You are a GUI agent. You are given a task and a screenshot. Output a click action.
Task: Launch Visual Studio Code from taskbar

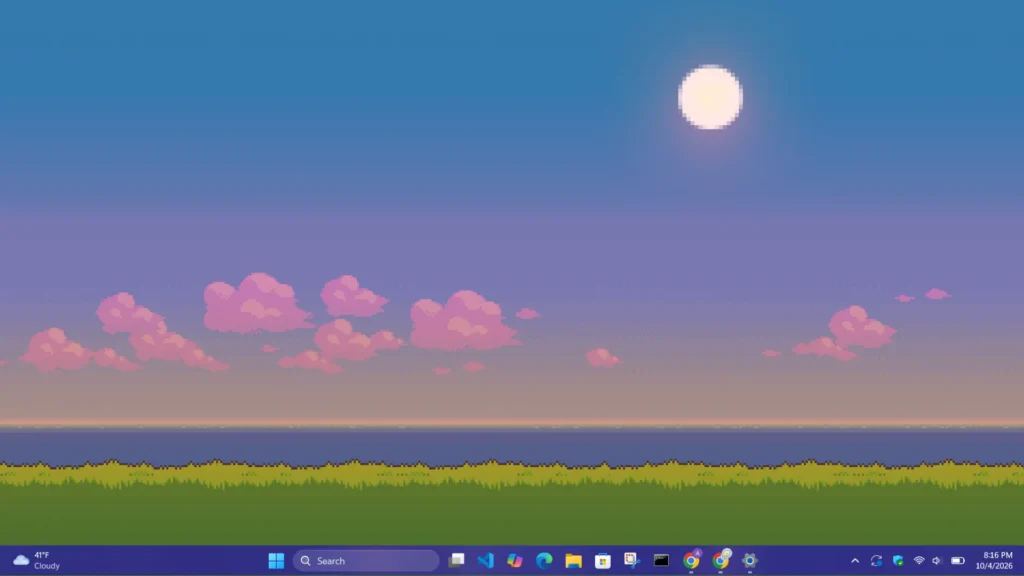pyautogui.click(x=486, y=560)
